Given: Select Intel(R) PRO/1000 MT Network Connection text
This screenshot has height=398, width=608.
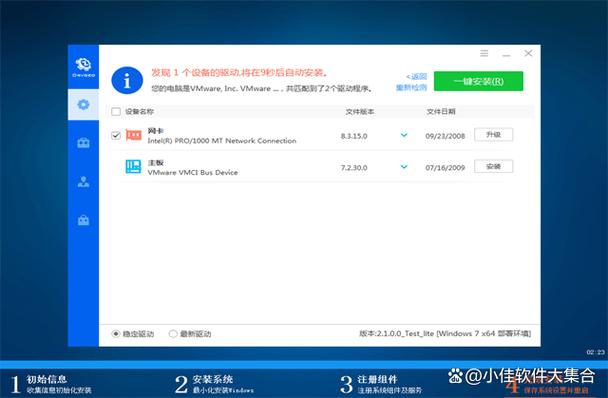Looking at the screenshot, I should pos(222,141).
